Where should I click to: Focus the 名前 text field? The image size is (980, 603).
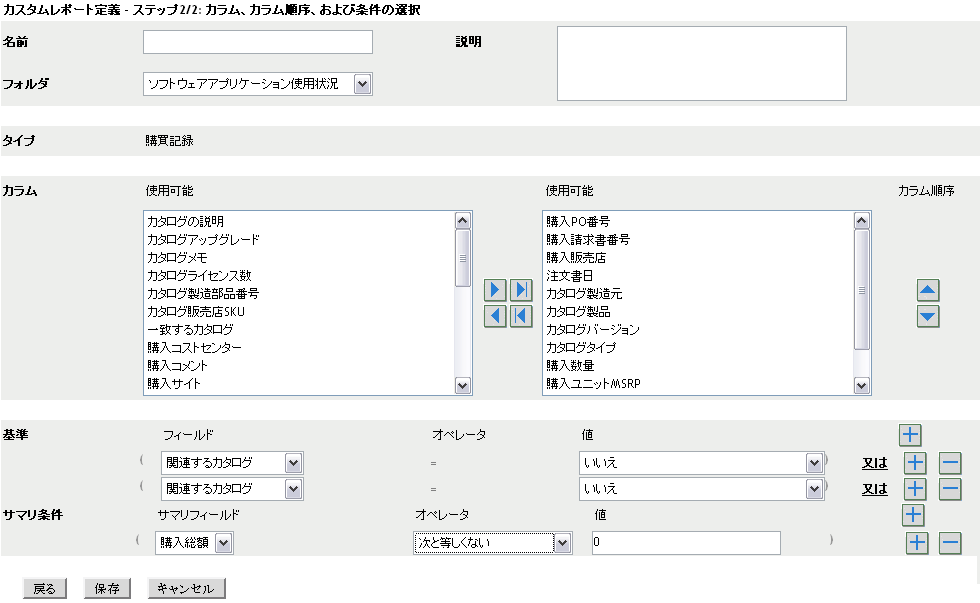(x=257, y=42)
